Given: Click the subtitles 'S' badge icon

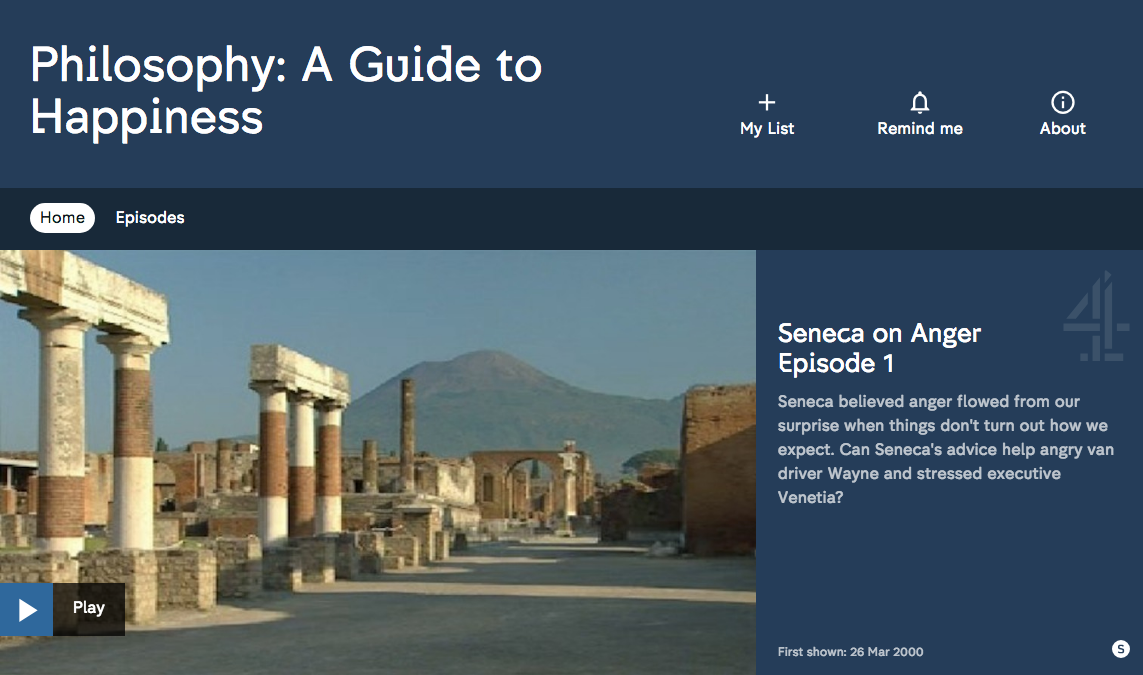Looking at the screenshot, I should [x=1120, y=649].
